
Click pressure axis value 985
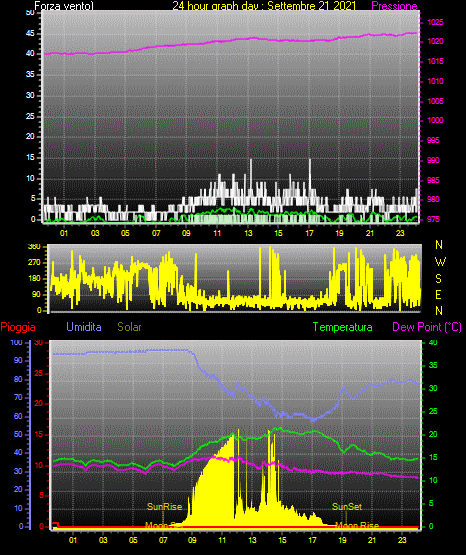point(433,180)
